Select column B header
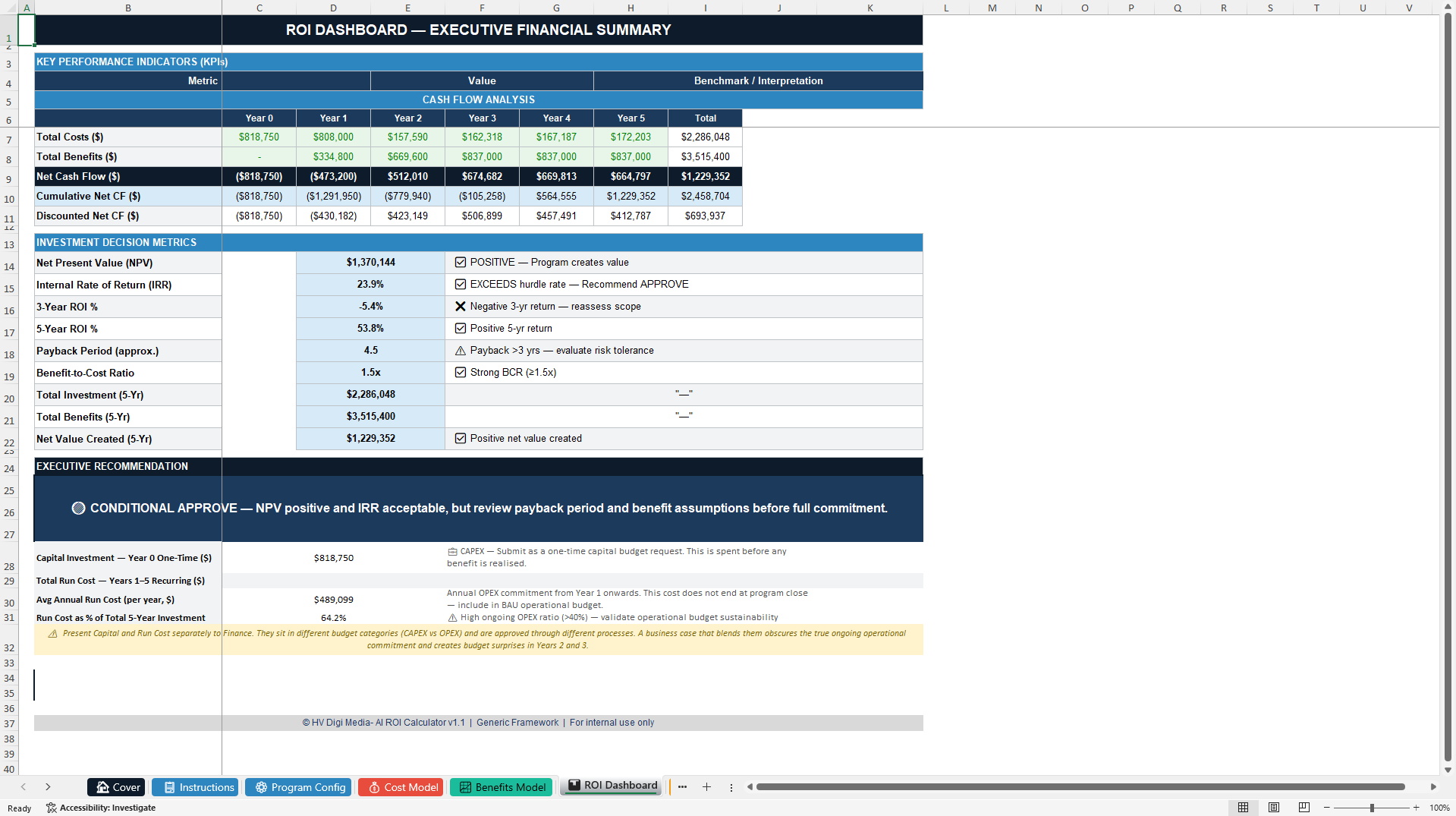Image resolution: width=1456 pixels, height=816 pixels. (127, 8)
